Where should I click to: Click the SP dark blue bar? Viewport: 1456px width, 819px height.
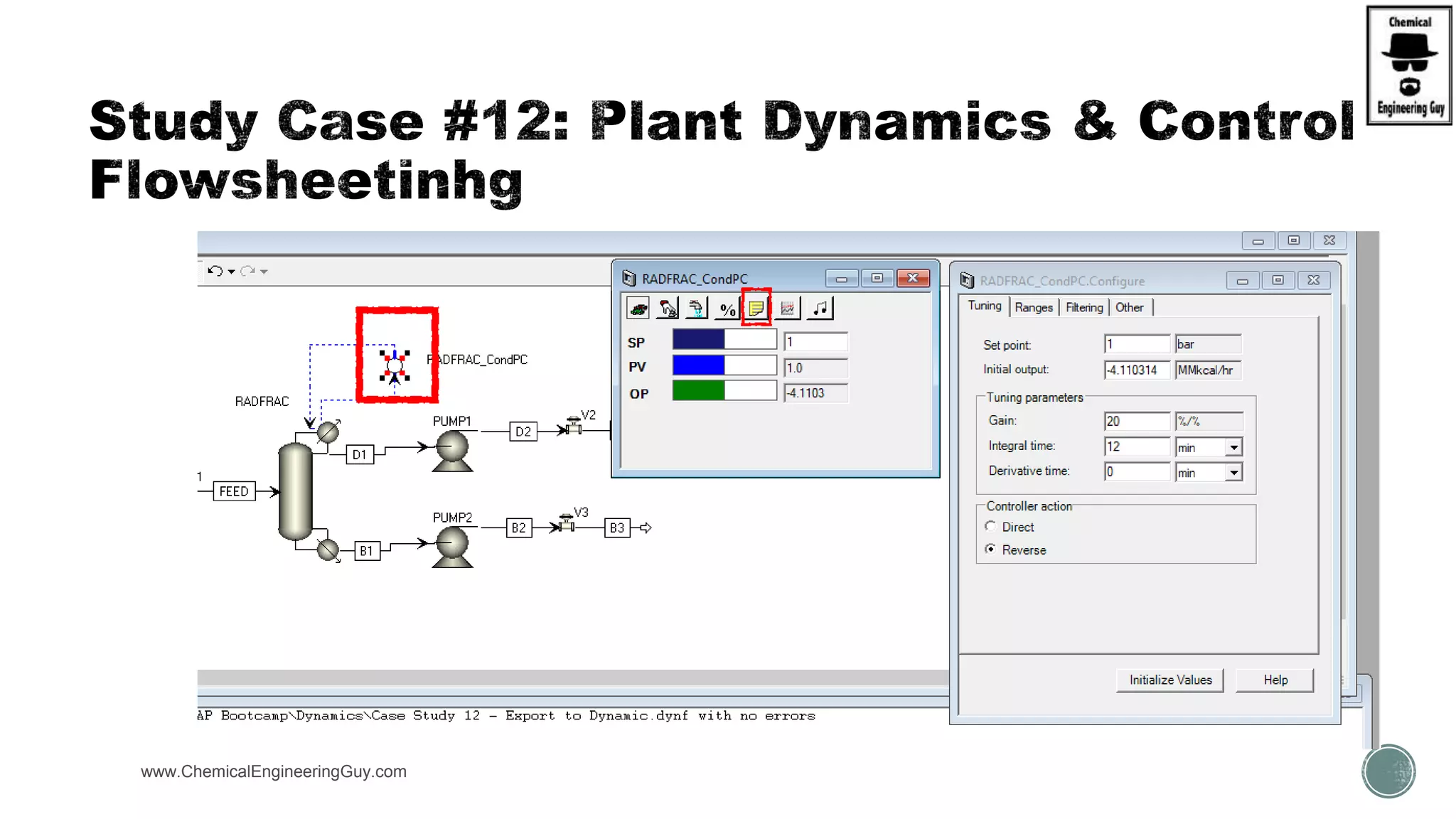click(698, 340)
